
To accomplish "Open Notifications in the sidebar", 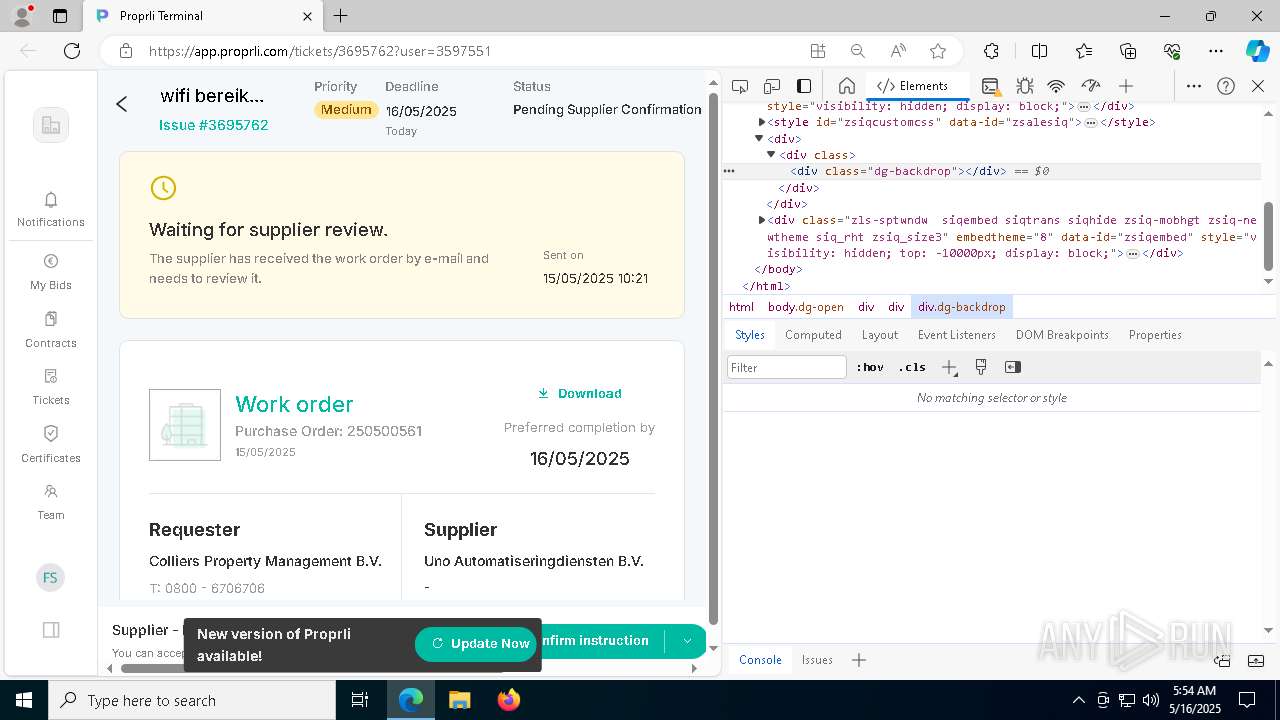I will pos(51,210).
